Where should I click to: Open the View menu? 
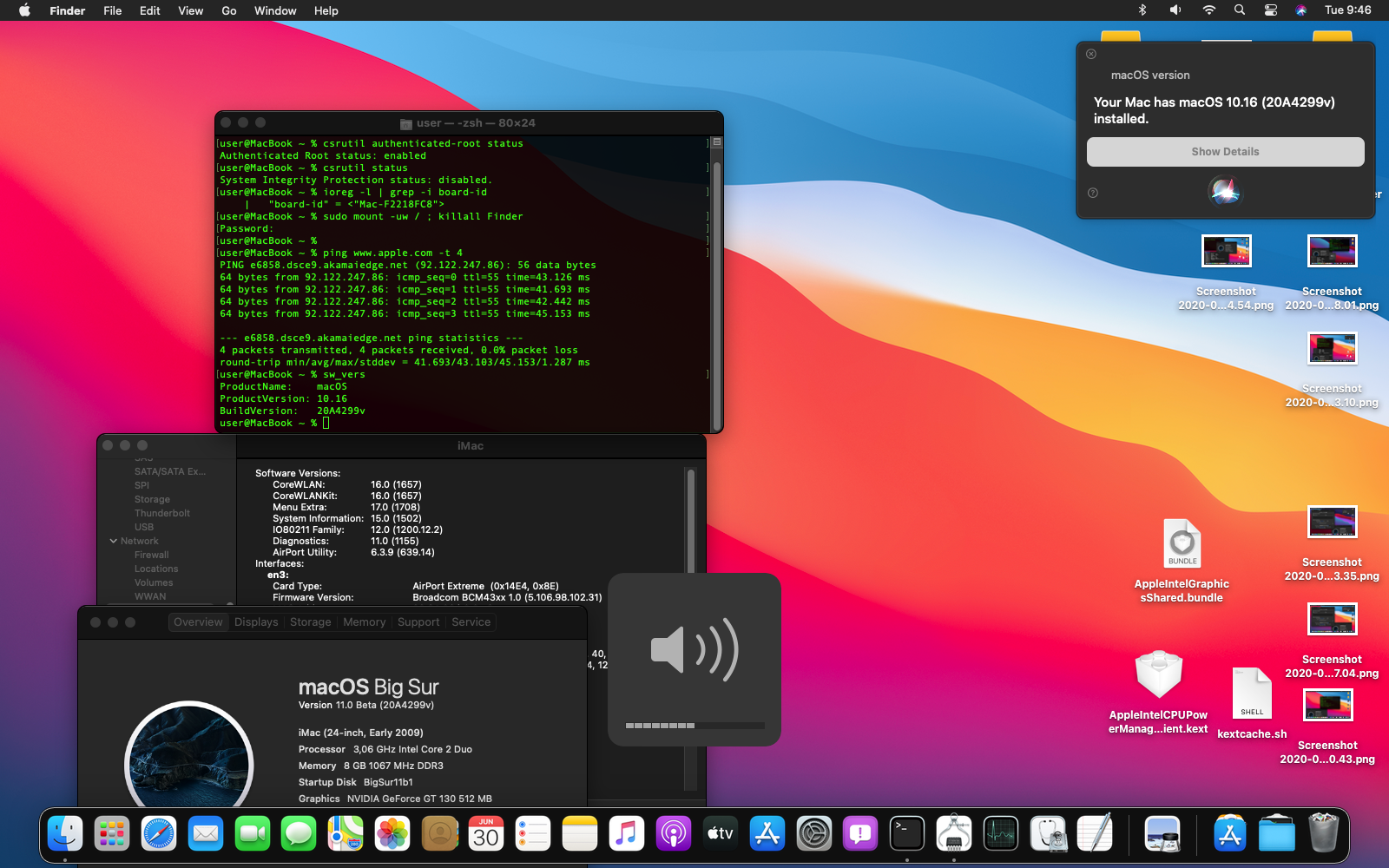point(190,10)
